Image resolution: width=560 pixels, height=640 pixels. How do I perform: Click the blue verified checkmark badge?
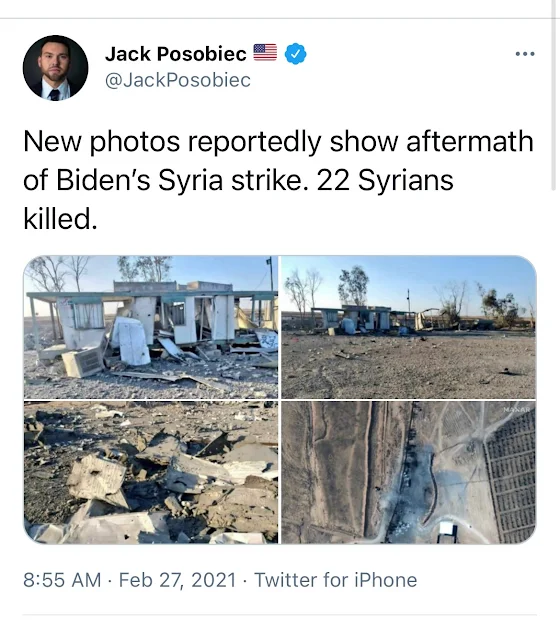point(296,53)
